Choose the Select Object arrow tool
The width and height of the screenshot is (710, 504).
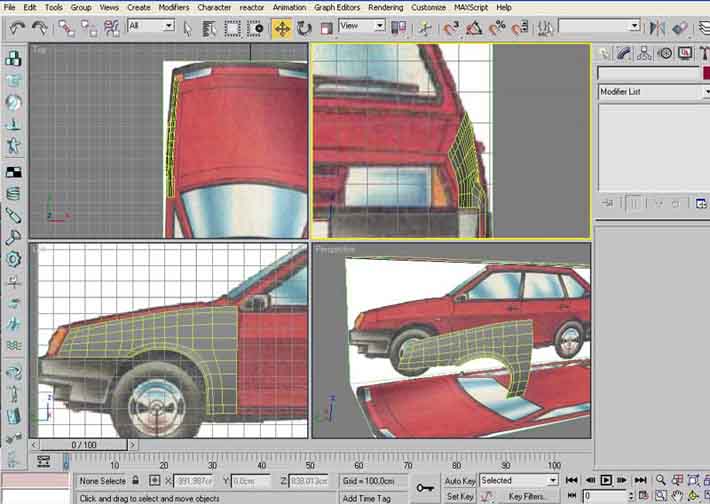(x=188, y=28)
